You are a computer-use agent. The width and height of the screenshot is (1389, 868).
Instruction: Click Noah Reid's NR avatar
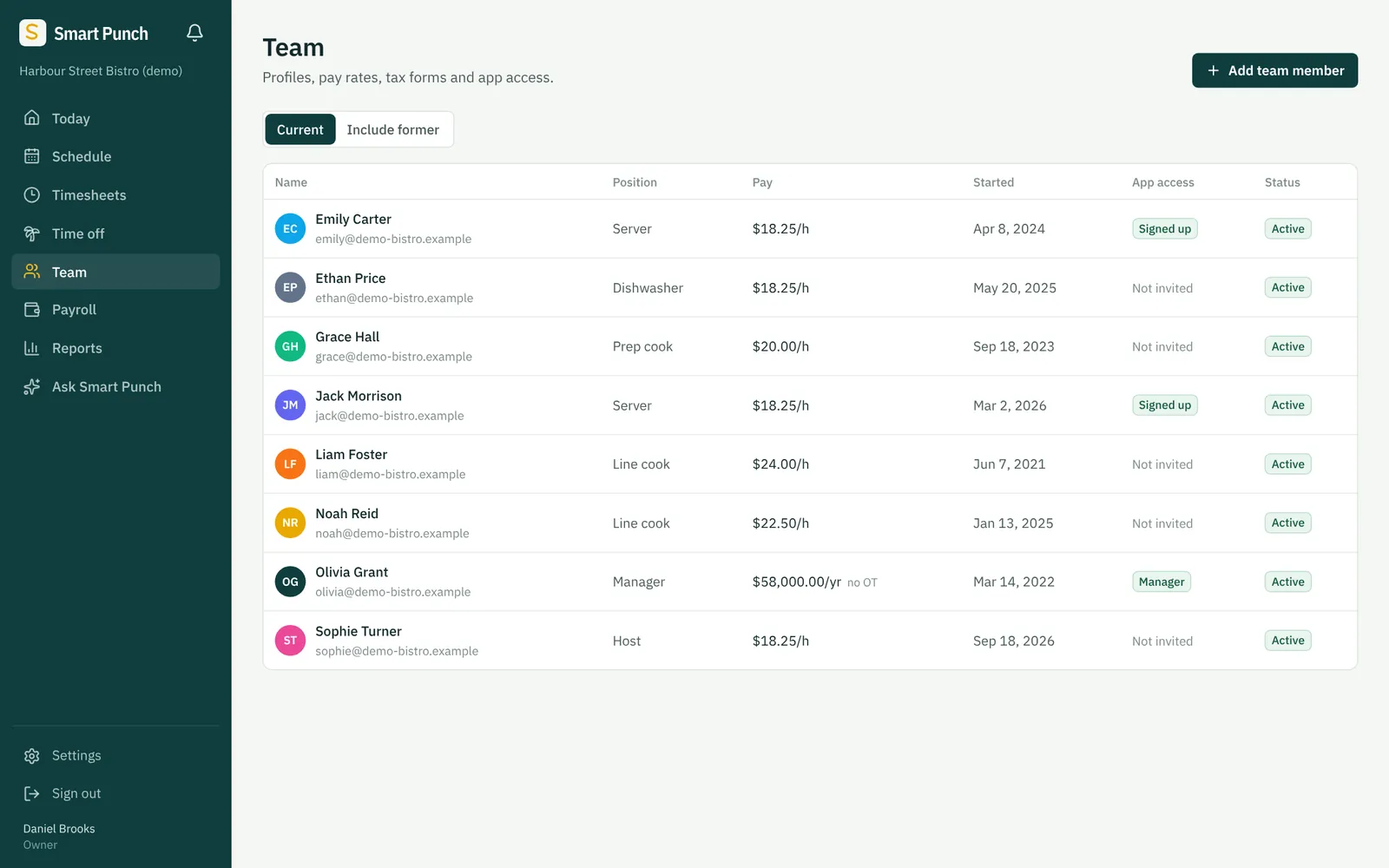tap(290, 523)
